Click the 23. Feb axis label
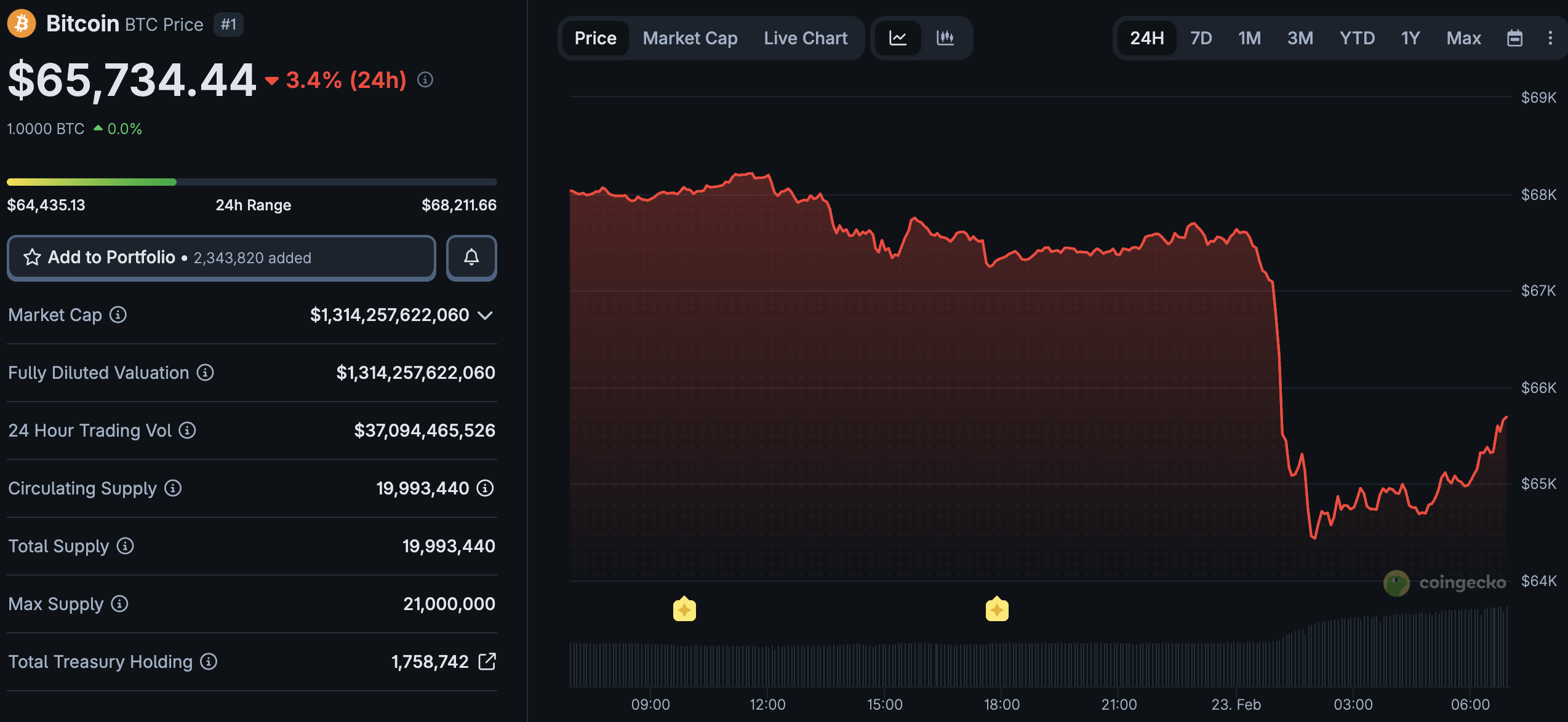Viewport: 1568px width, 722px height. tap(1236, 705)
